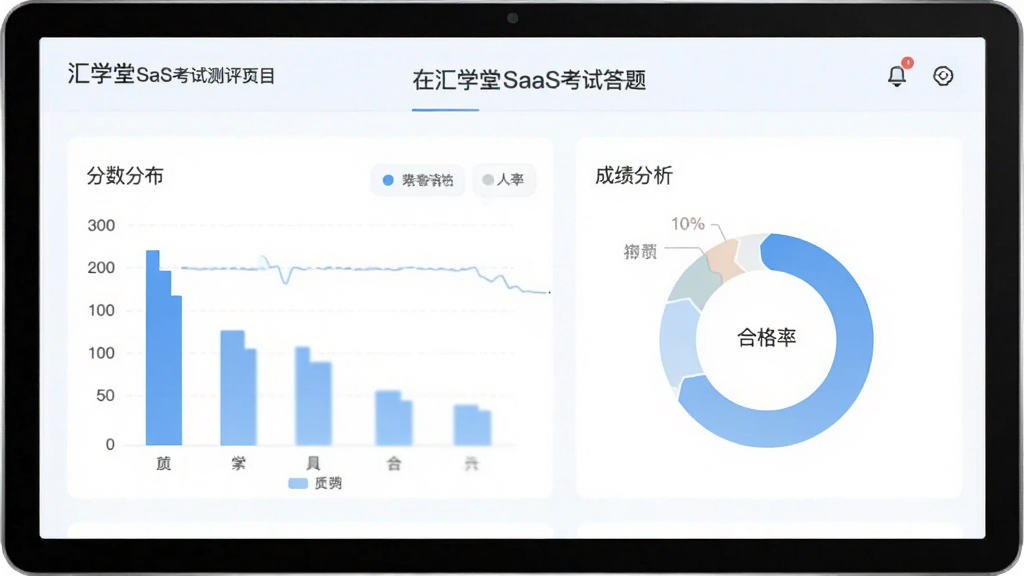Click the last bar group in chart

coord(472,425)
